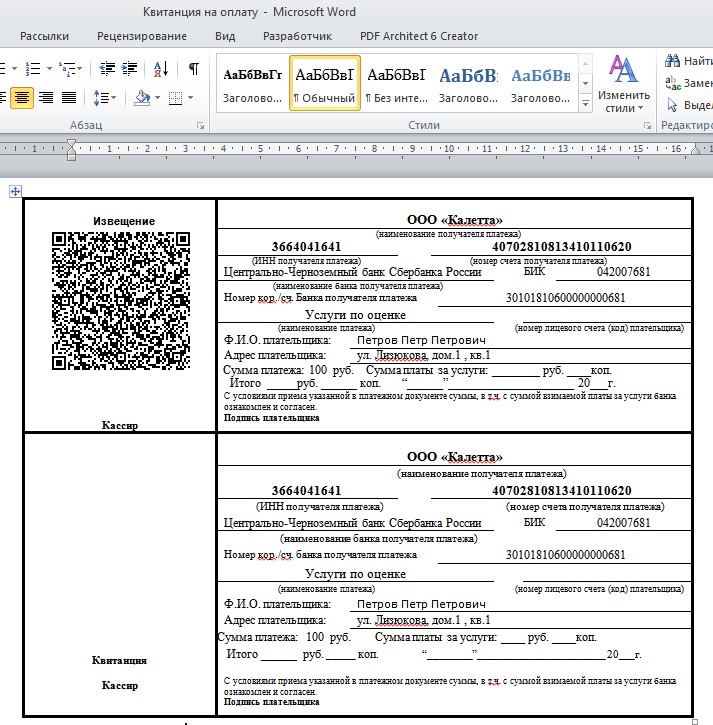Apply large blue АаБбВ: heading style
The height and width of the screenshot is (725, 713).
(x=468, y=83)
